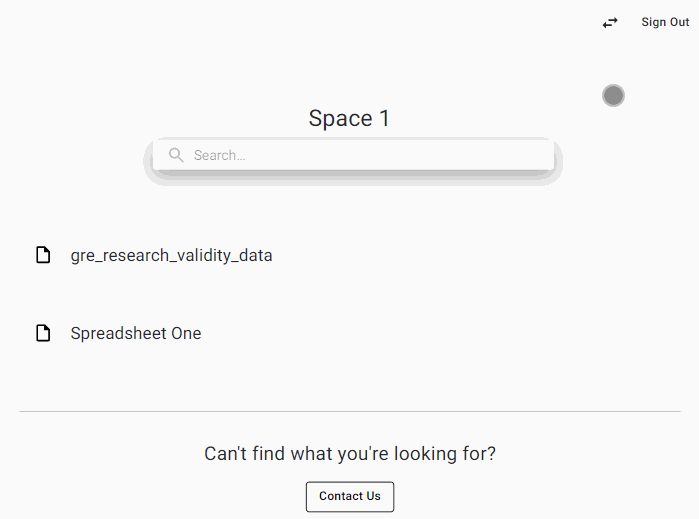Open the gre_research_validity_data file
This screenshot has height=519, width=699.
[x=171, y=255]
